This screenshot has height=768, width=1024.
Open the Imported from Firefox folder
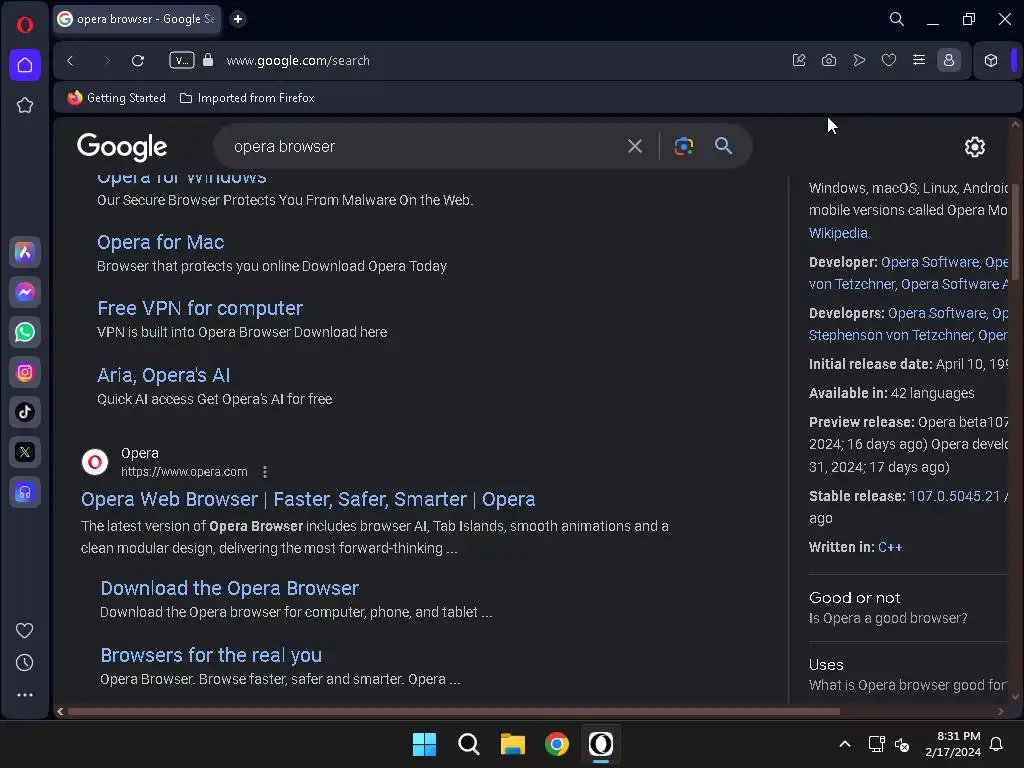coord(248,98)
